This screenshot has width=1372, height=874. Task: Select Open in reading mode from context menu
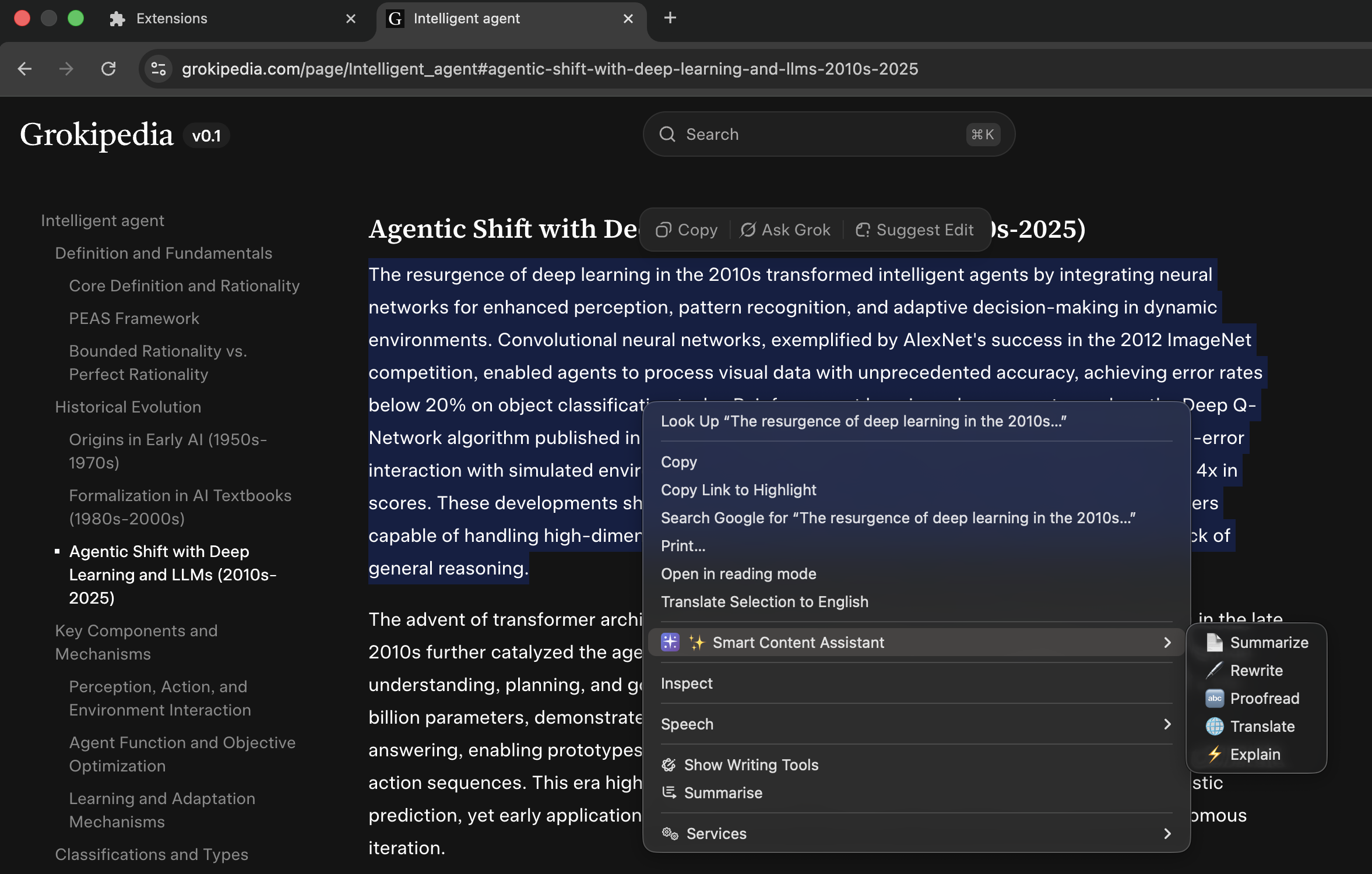(x=738, y=573)
